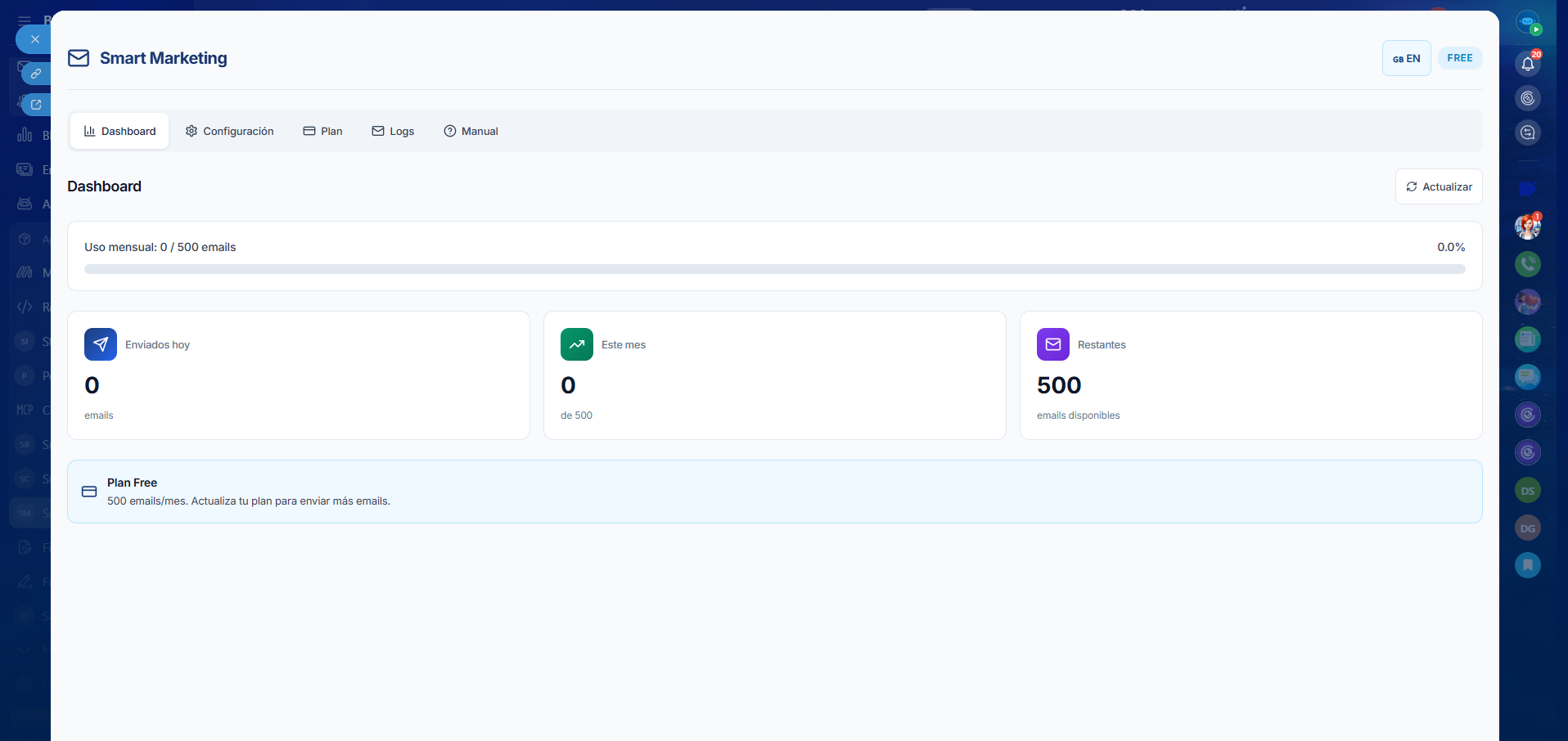Click the DG user avatar
The width and height of the screenshot is (1568, 741).
(1527, 528)
